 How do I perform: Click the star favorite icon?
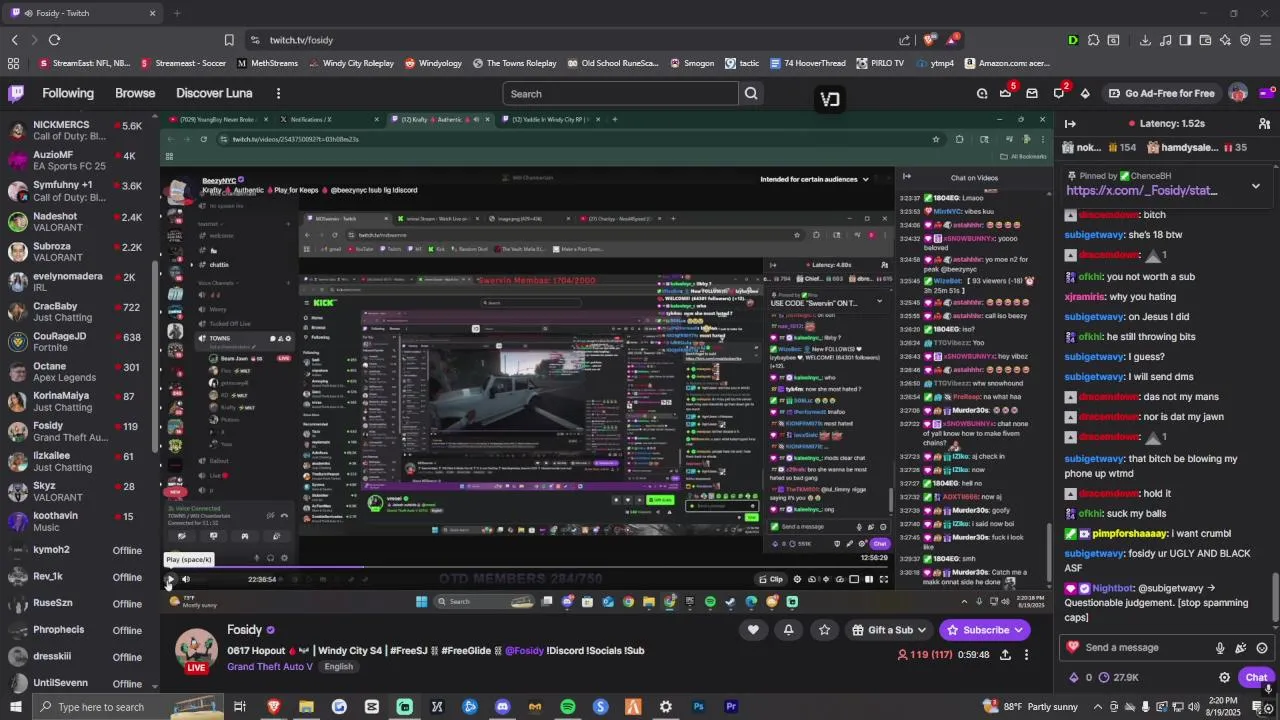coord(824,630)
